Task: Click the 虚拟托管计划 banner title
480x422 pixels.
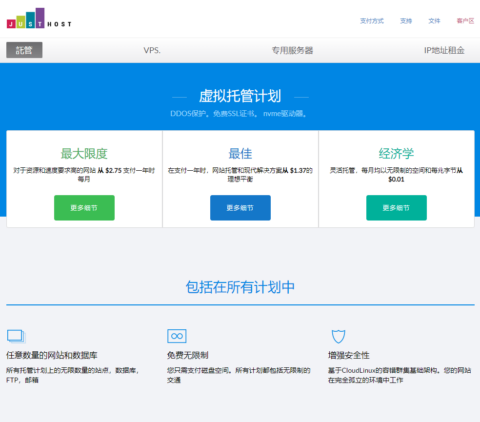Action: [240, 96]
